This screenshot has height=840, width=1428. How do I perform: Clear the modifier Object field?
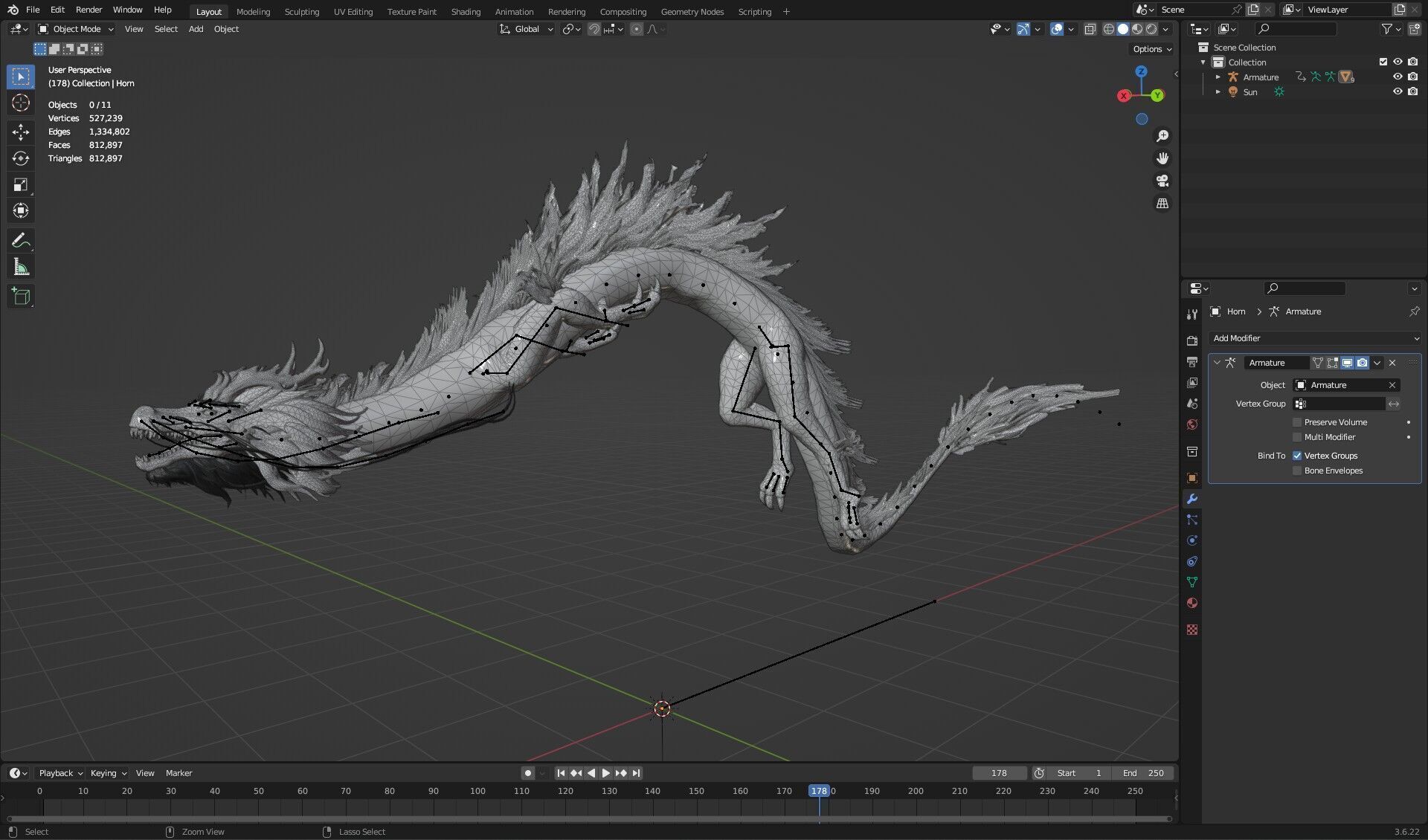pyautogui.click(x=1392, y=385)
